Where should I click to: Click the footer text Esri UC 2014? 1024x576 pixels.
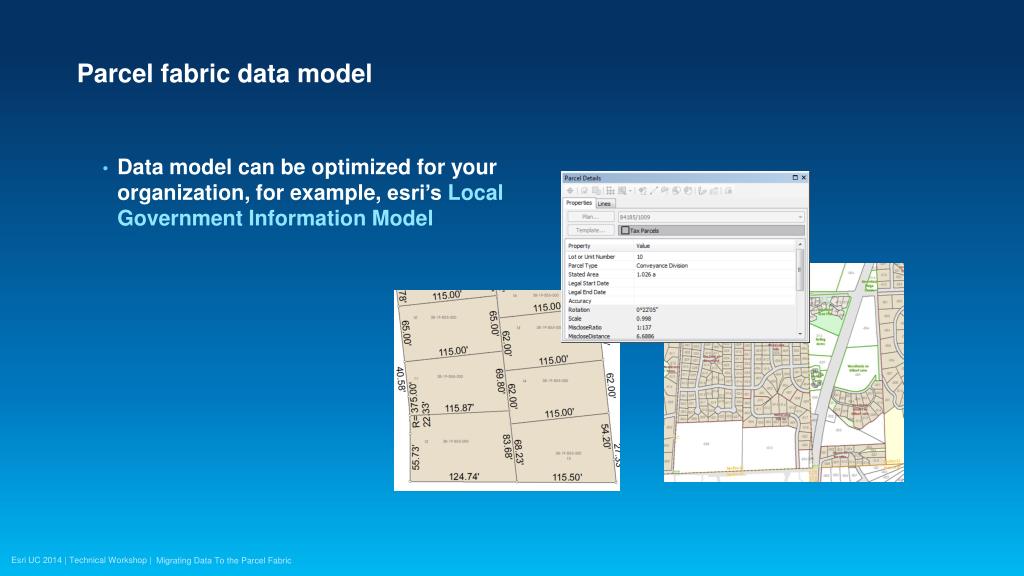click(x=37, y=560)
